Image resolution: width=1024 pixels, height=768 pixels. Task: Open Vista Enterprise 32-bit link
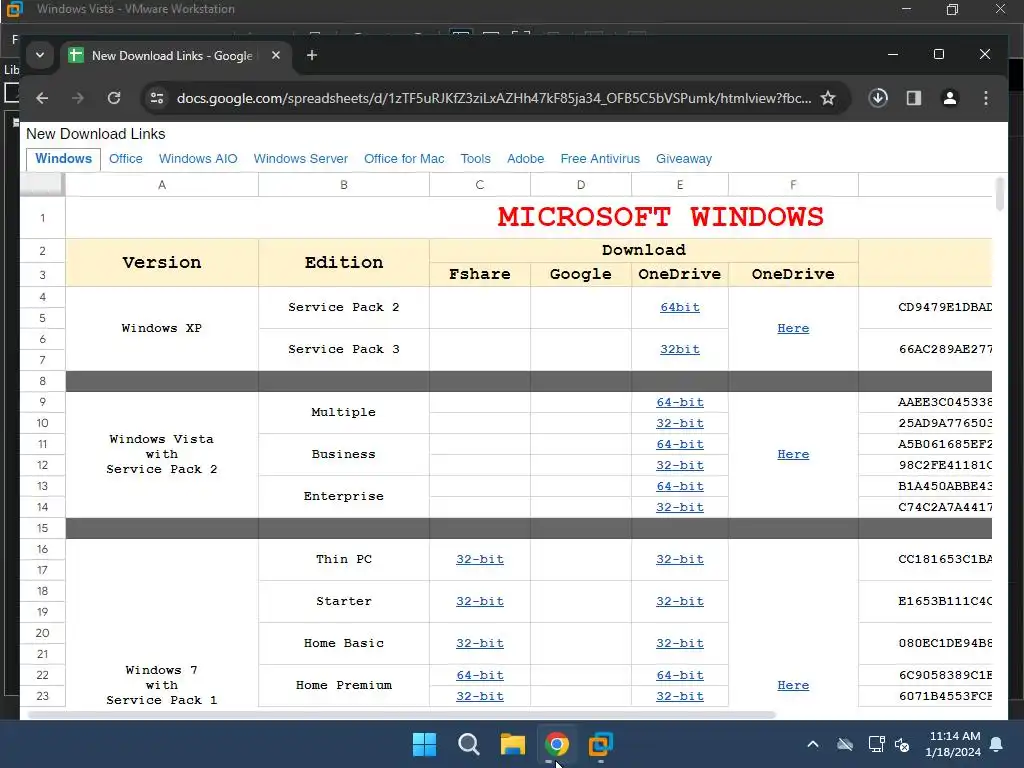[680, 507]
